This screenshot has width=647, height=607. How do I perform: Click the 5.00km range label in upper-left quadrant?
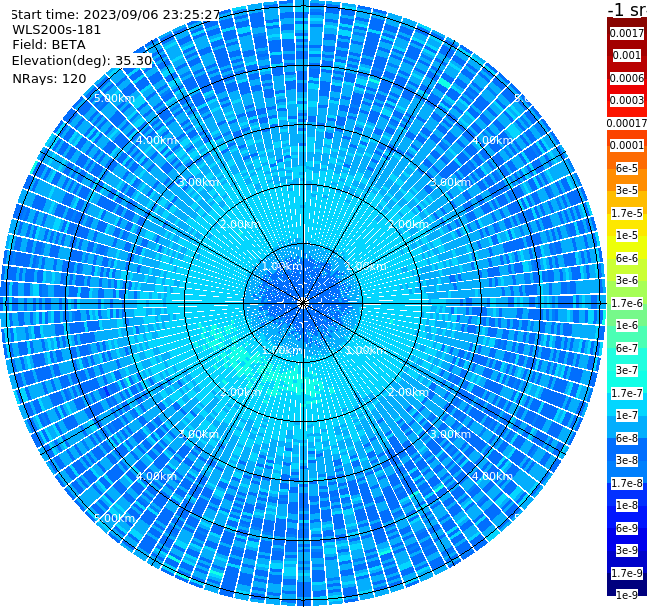[114, 98]
